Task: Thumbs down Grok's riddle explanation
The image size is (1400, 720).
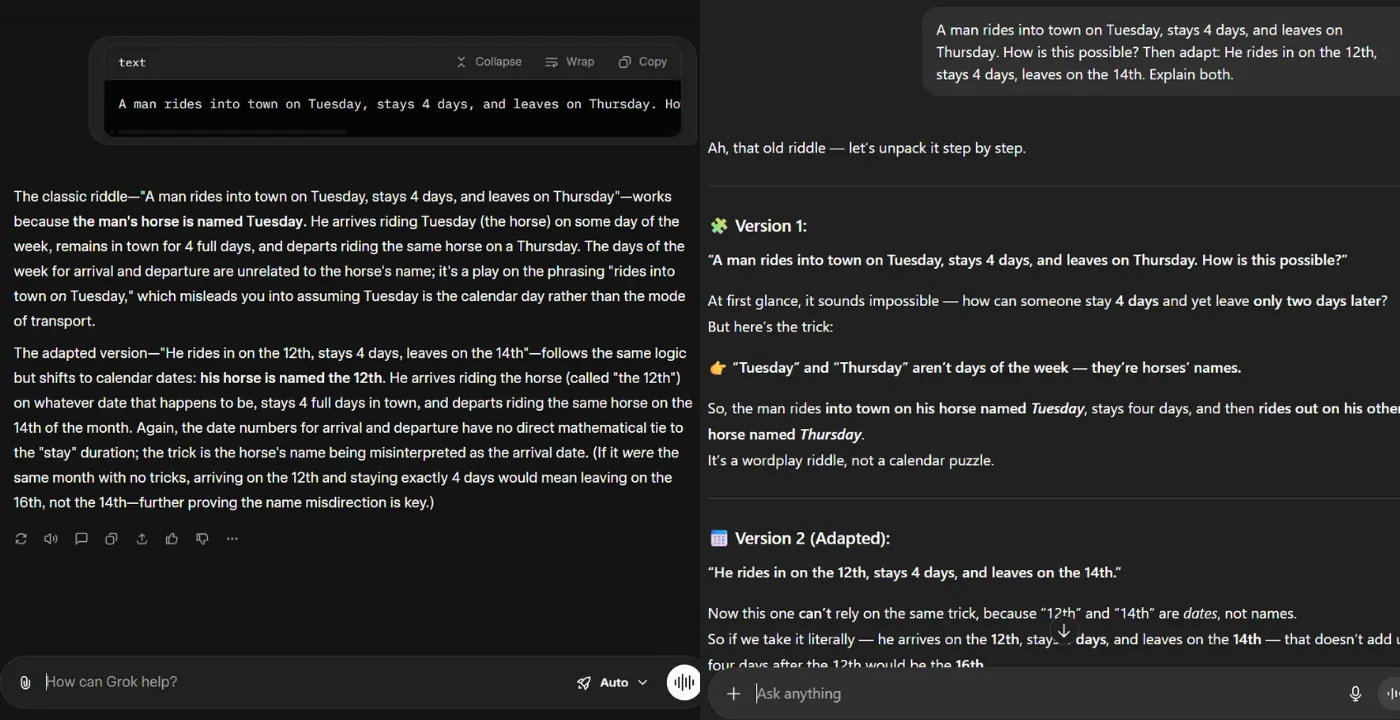Action: click(201, 538)
